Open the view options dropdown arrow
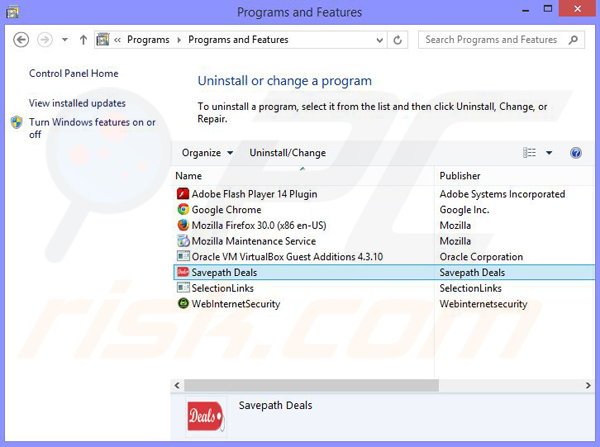Viewport: 600px width, 447px height. tap(549, 153)
